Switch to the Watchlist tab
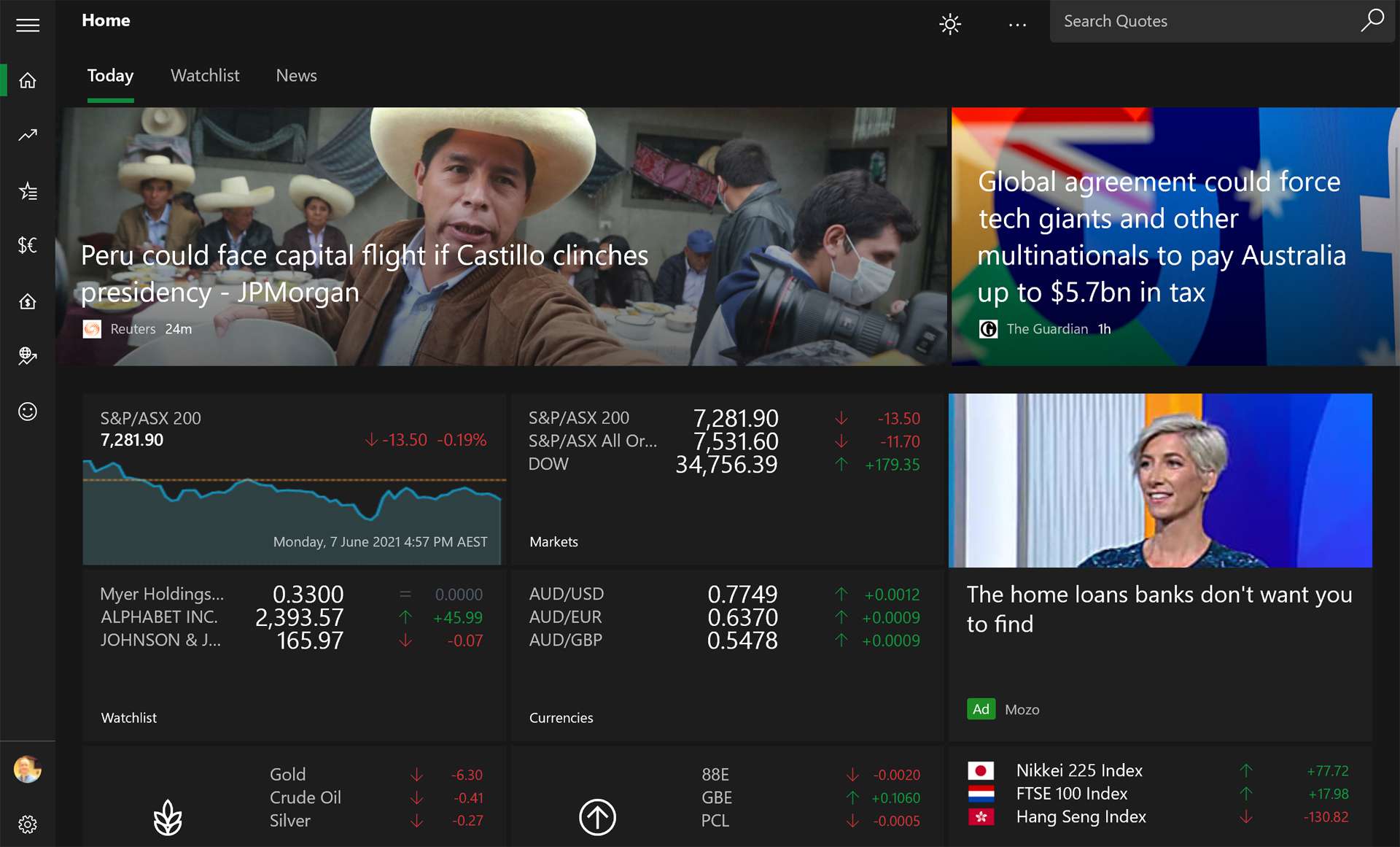Image resolution: width=1400 pixels, height=847 pixels. click(205, 76)
